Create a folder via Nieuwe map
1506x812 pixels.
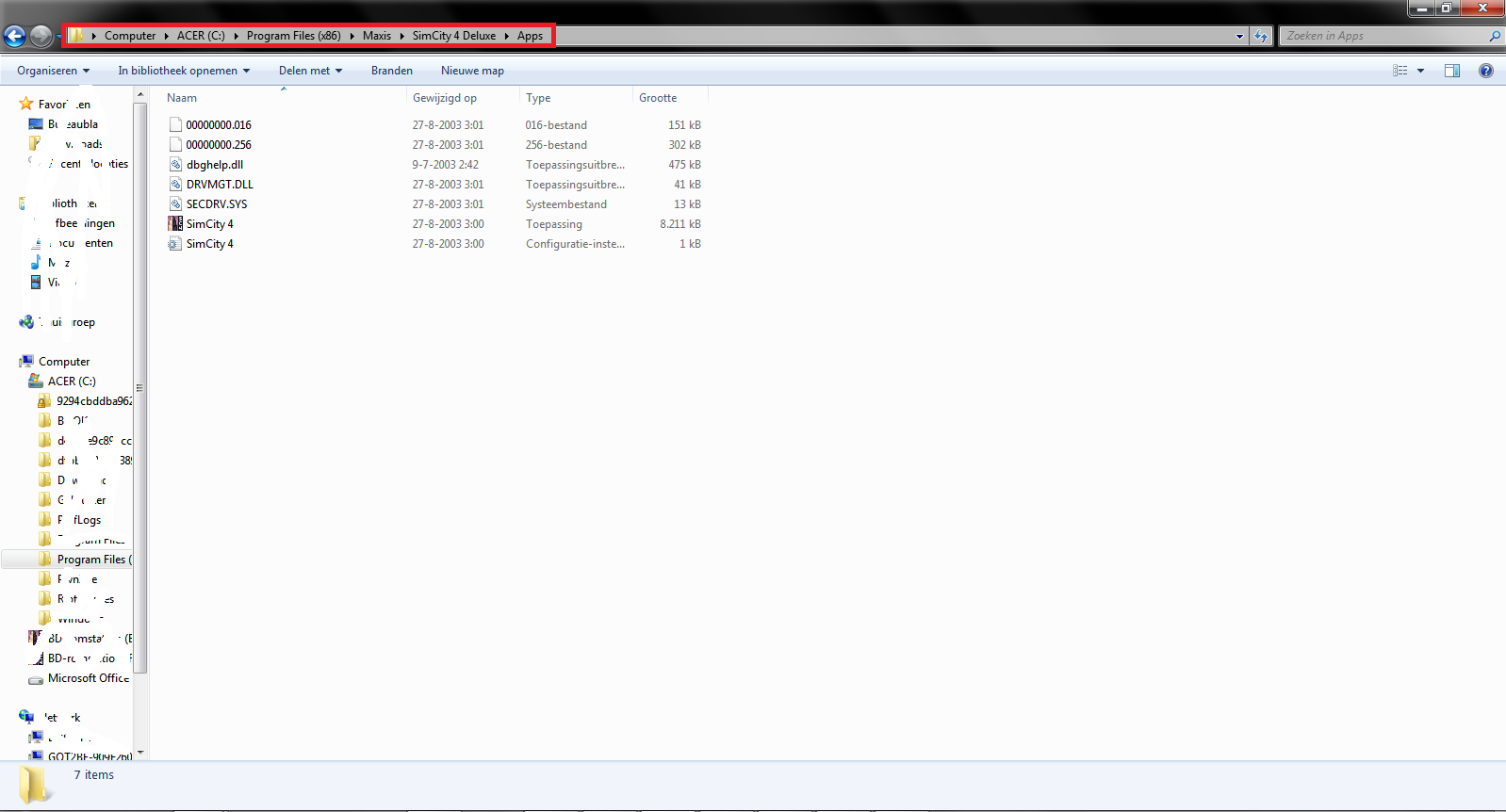(472, 71)
